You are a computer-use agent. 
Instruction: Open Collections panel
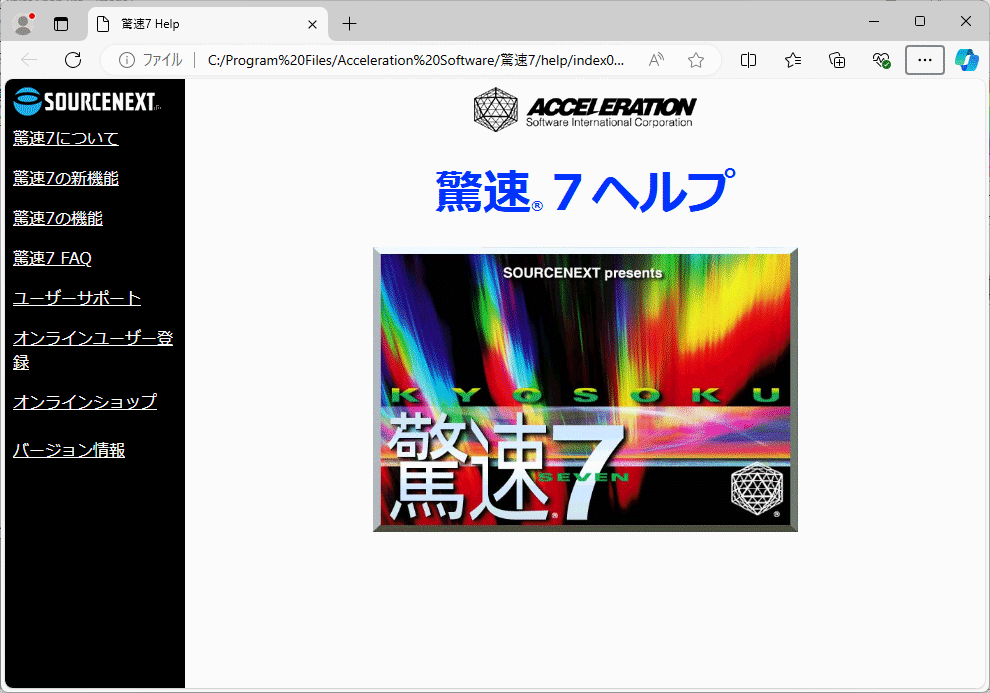tap(837, 60)
